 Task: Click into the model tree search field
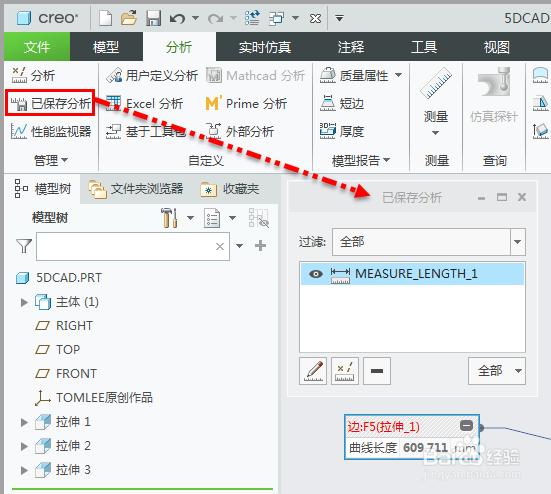pos(133,246)
